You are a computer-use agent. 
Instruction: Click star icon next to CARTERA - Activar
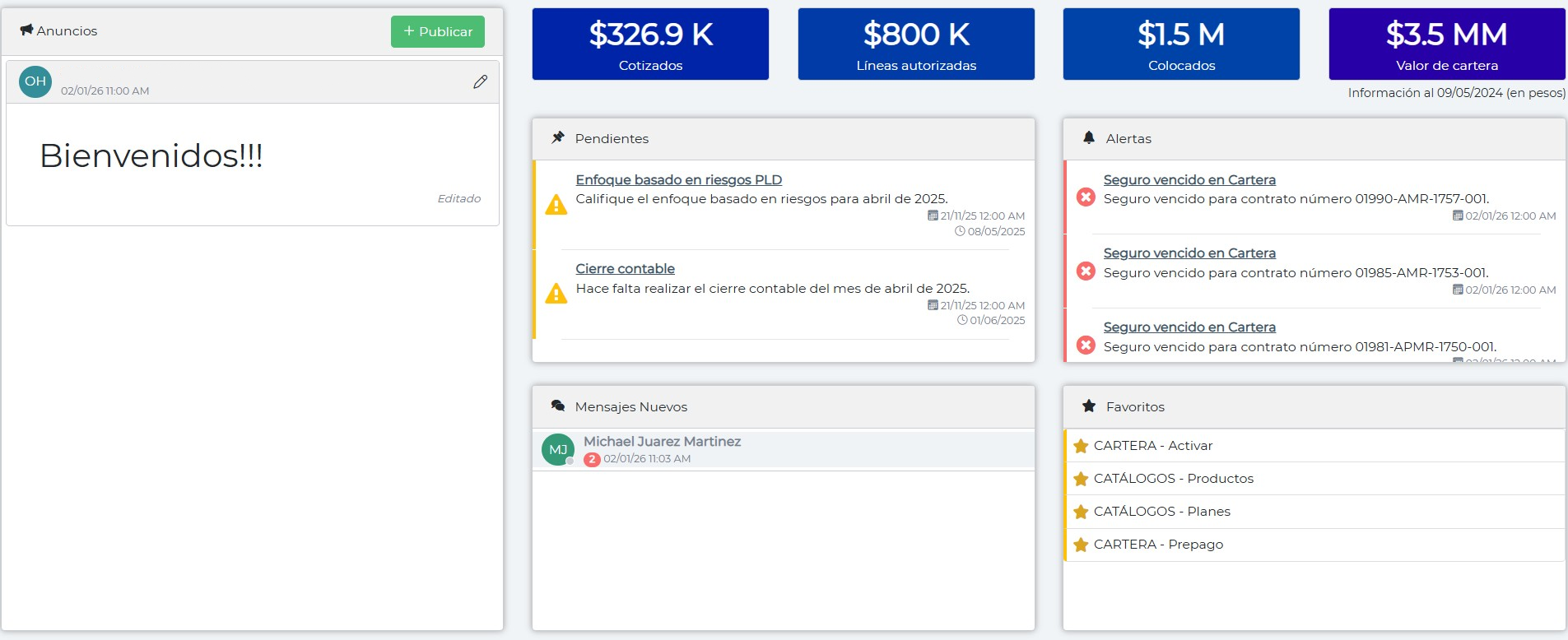[x=1081, y=446]
